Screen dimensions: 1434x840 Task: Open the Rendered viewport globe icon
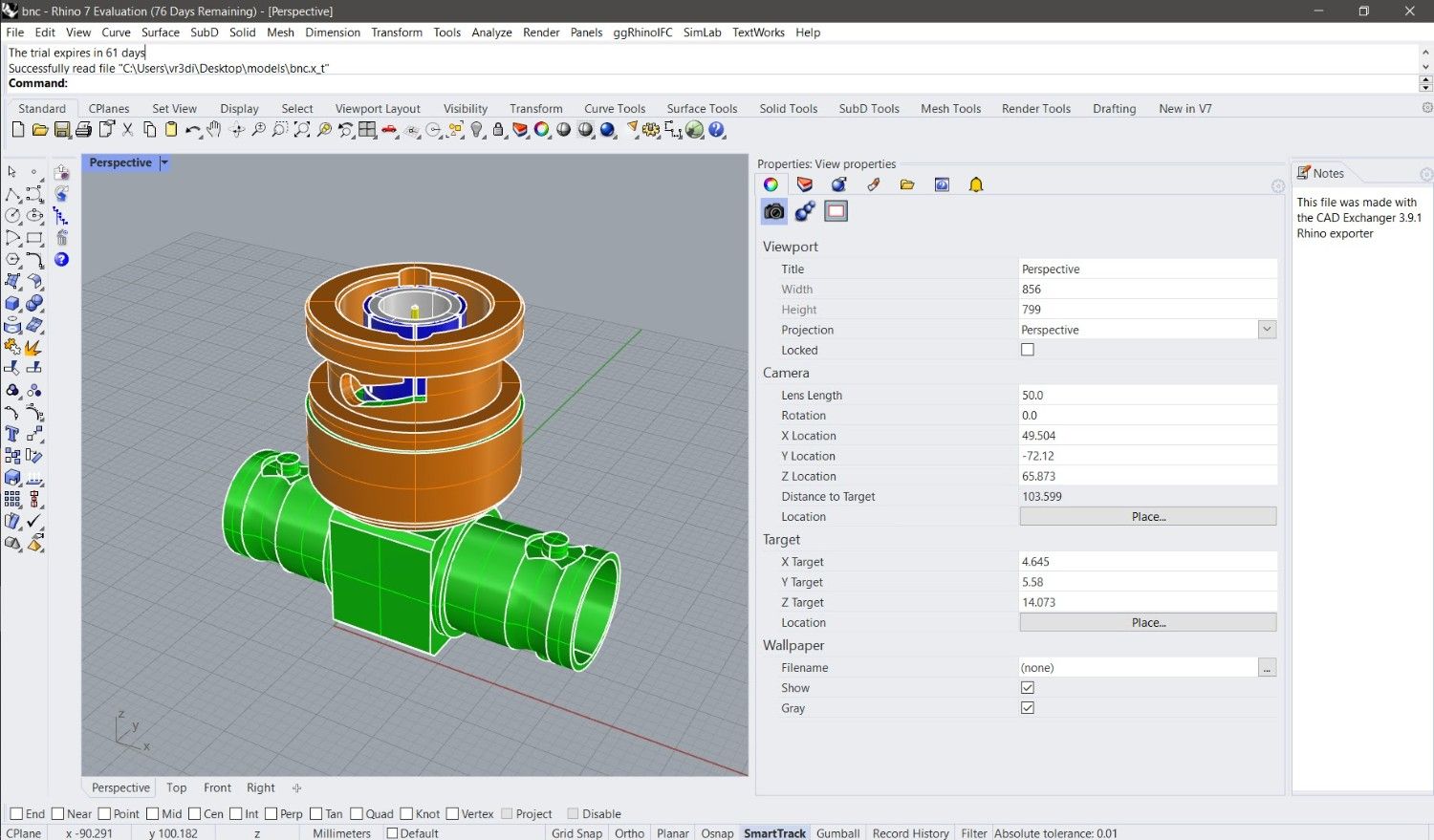(695, 130)
